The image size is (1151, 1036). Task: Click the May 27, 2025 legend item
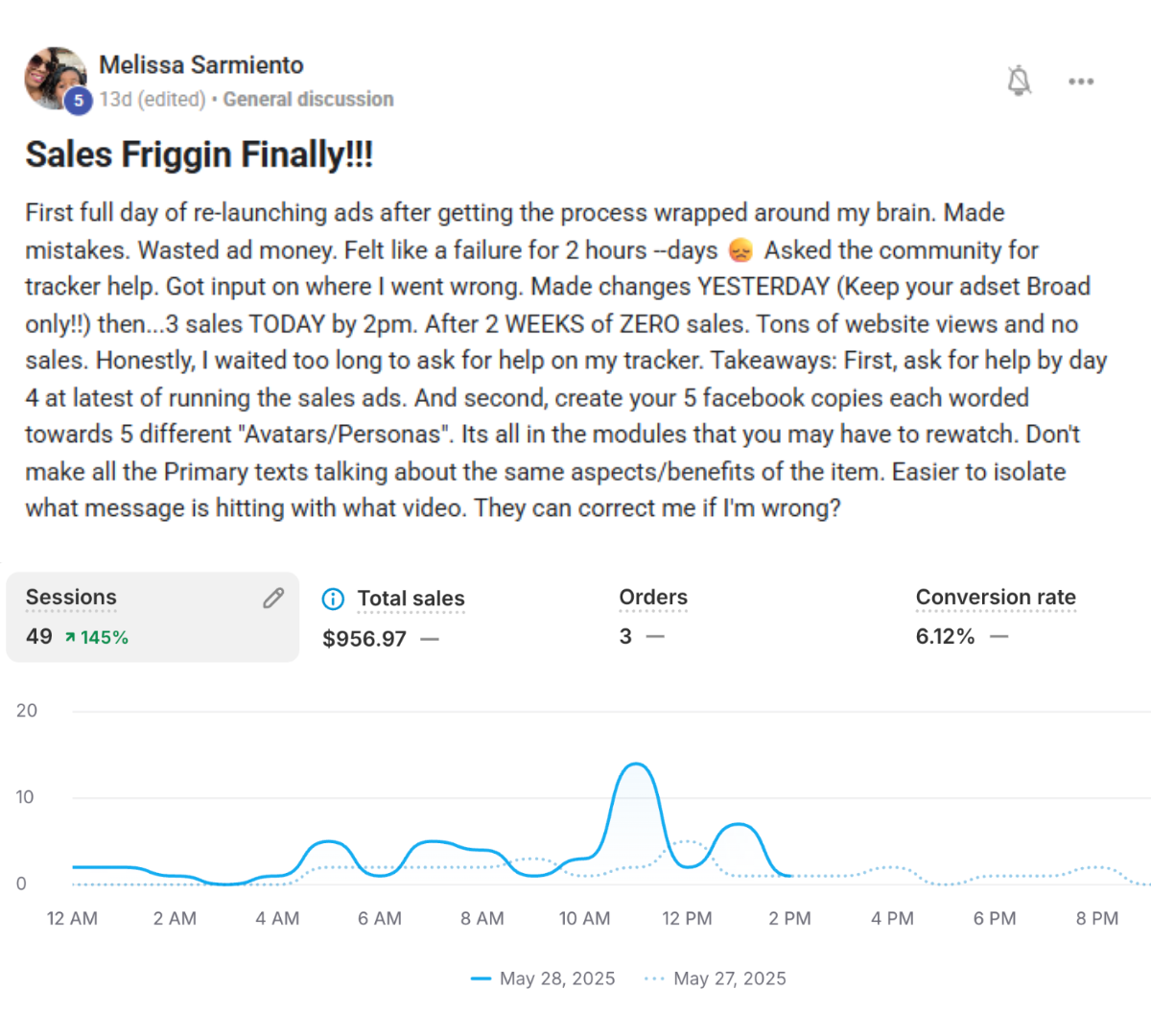click(716, 978)
